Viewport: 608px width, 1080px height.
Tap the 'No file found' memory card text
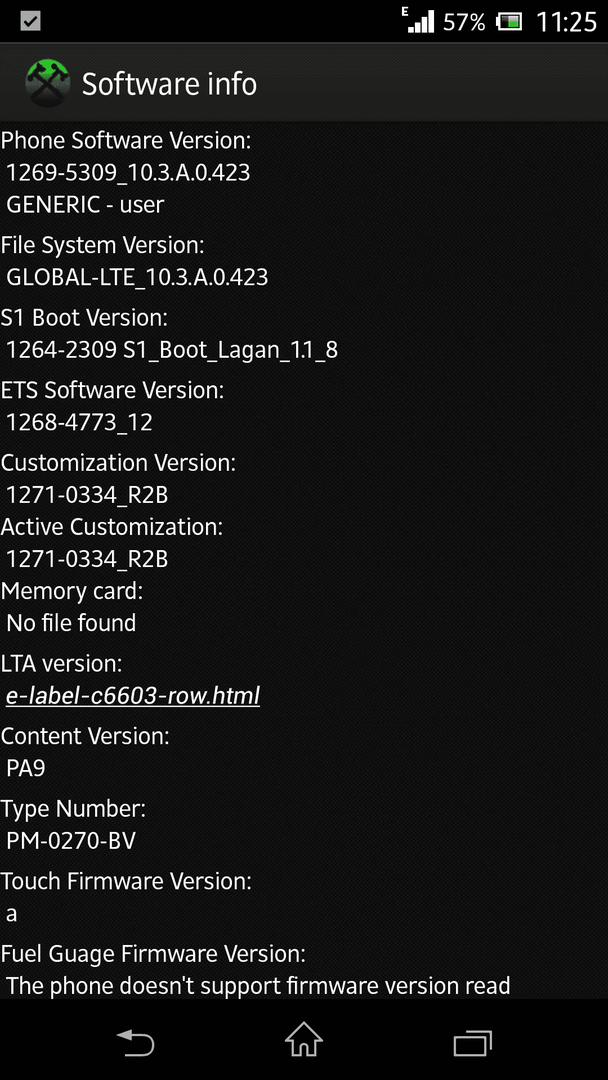[x=71, y=623]
